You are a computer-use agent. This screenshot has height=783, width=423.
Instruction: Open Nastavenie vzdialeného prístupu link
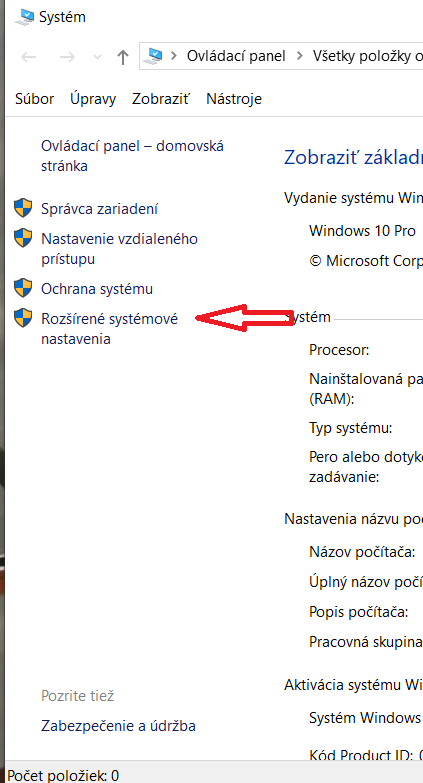point(119,249)
